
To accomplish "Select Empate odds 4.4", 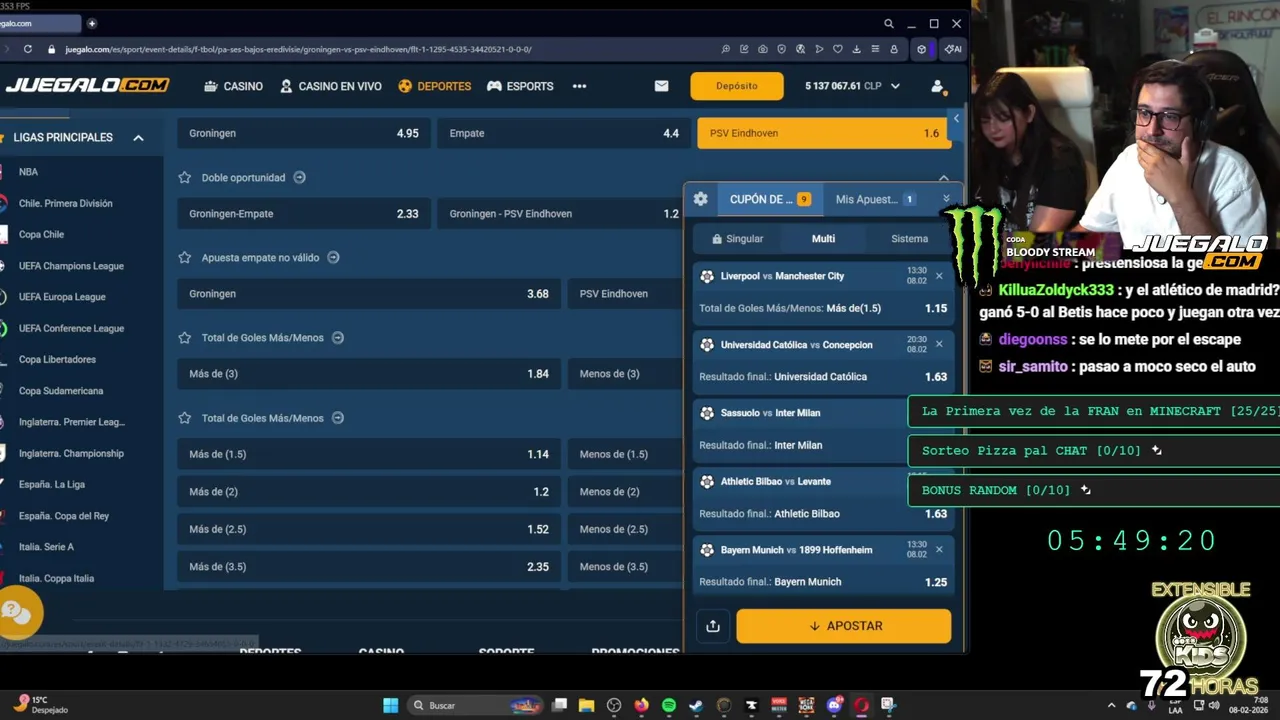I will click(x=564, y=133).
